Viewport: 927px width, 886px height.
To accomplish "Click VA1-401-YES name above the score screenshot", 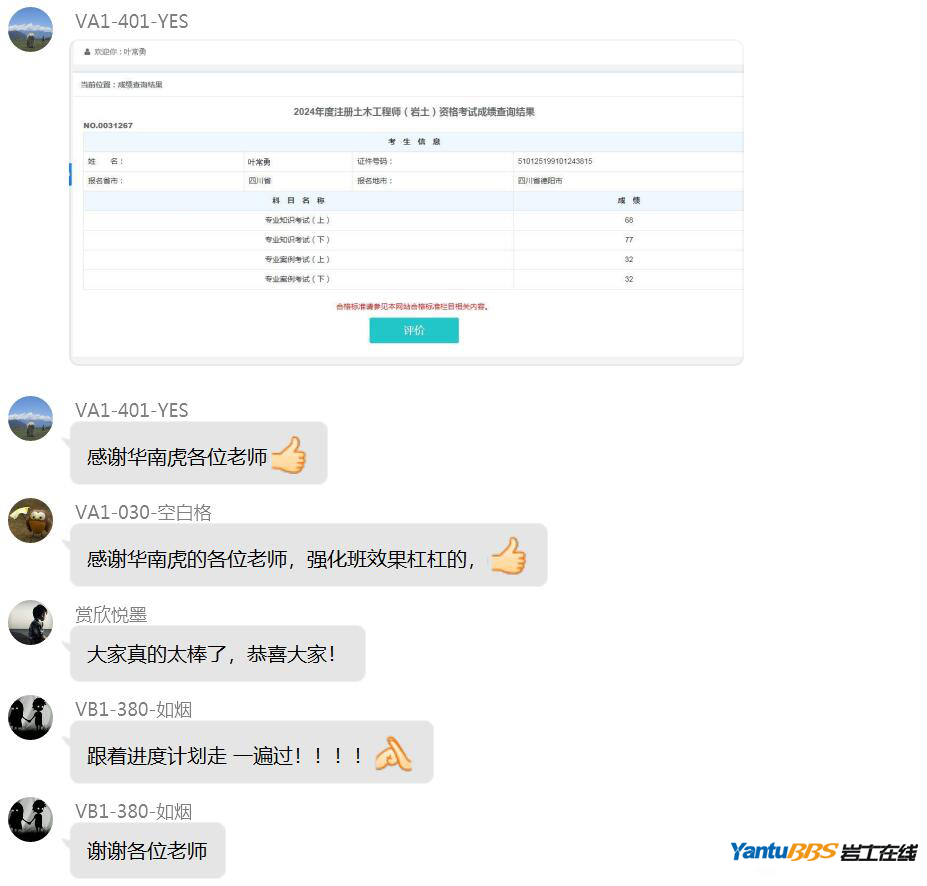I will point(131,21).
